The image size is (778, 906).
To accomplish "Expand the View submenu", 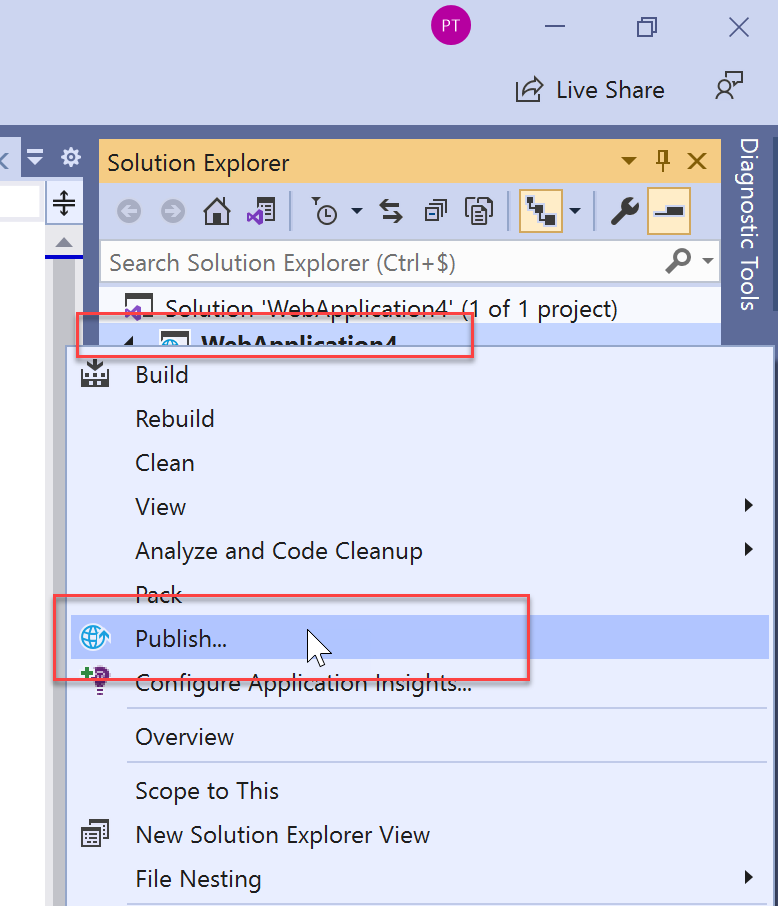I will click(x=747, y=507).
